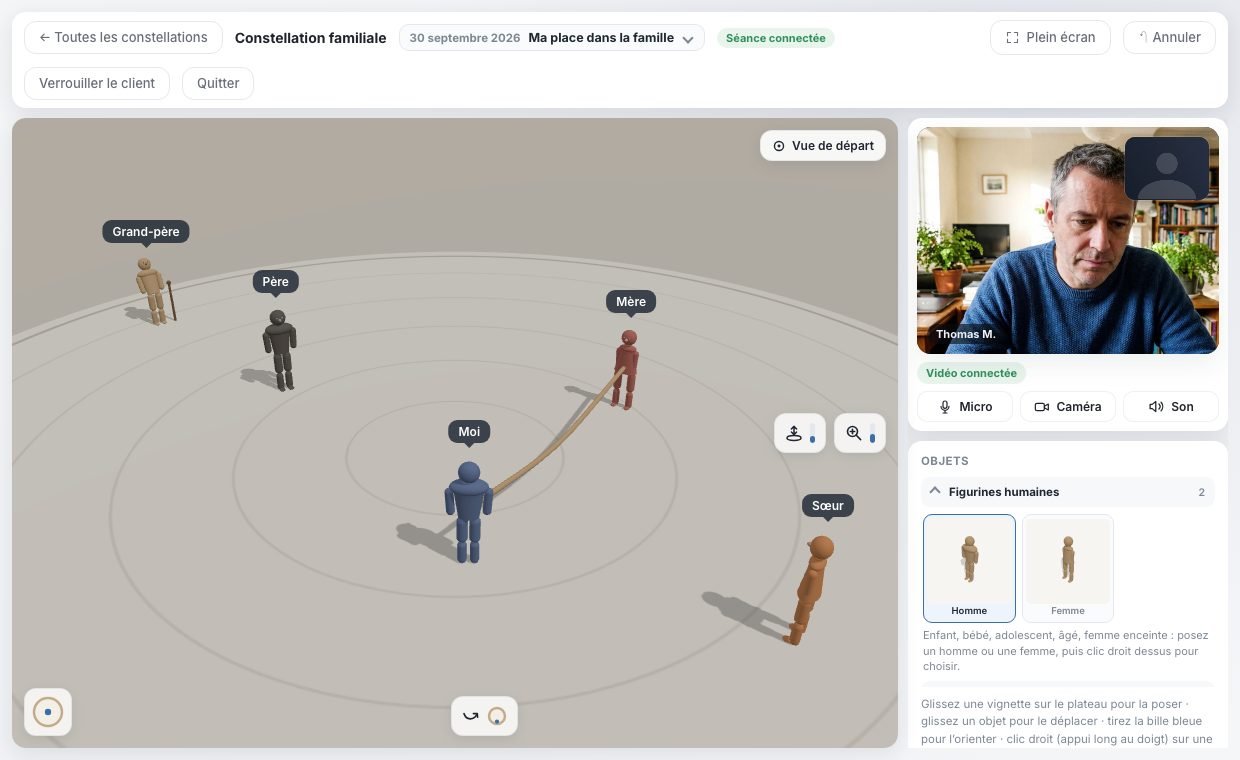Click the self-view avatar thumbnail
This screenshot has width=1240, height=760.
[x=1167, y=168]
